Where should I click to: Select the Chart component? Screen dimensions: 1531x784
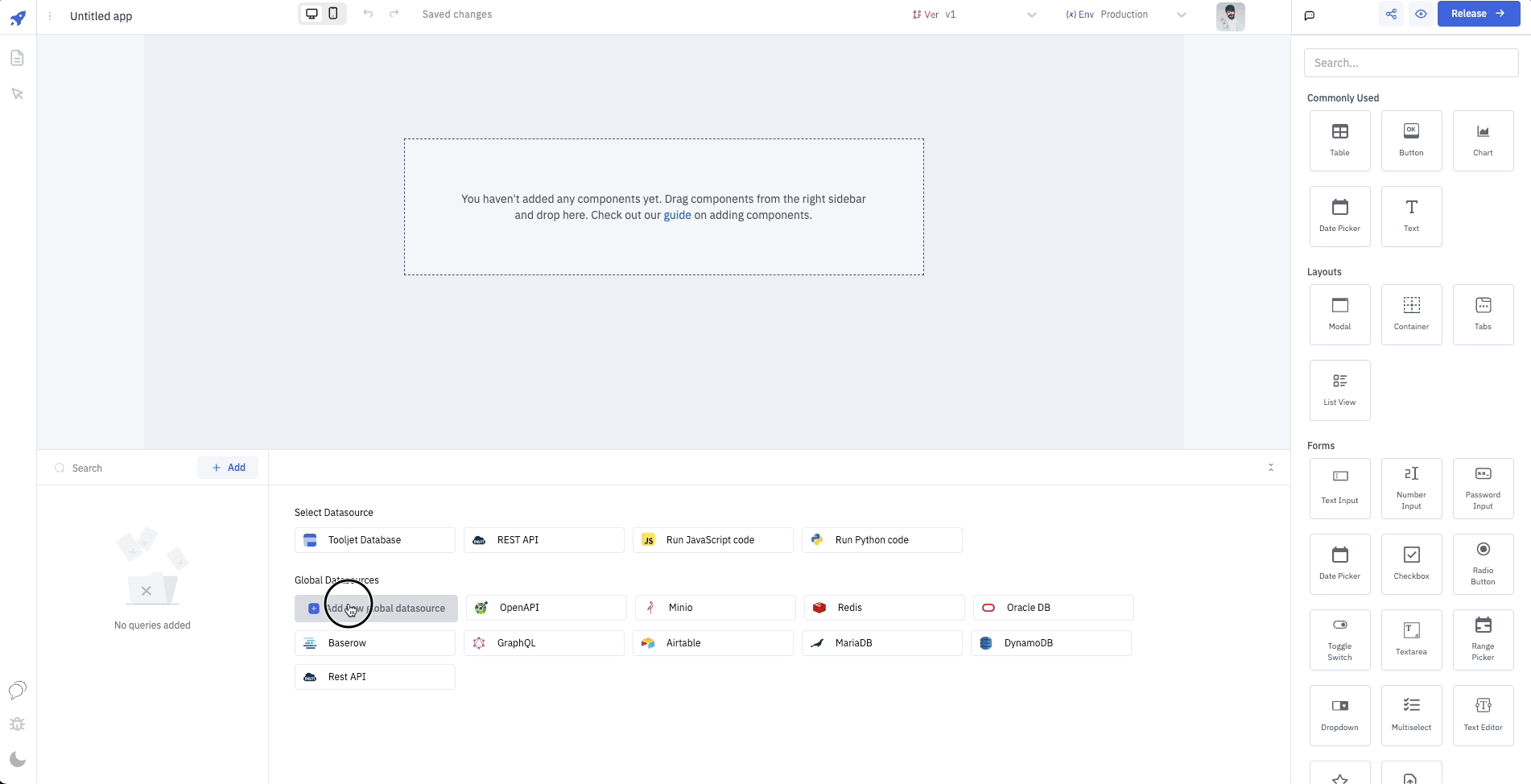(1483, 140)
